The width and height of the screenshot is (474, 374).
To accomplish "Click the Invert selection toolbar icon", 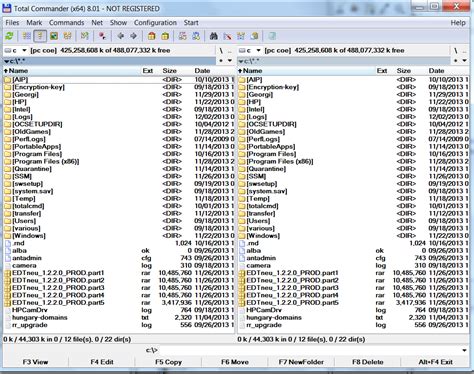I will (85, 36).
